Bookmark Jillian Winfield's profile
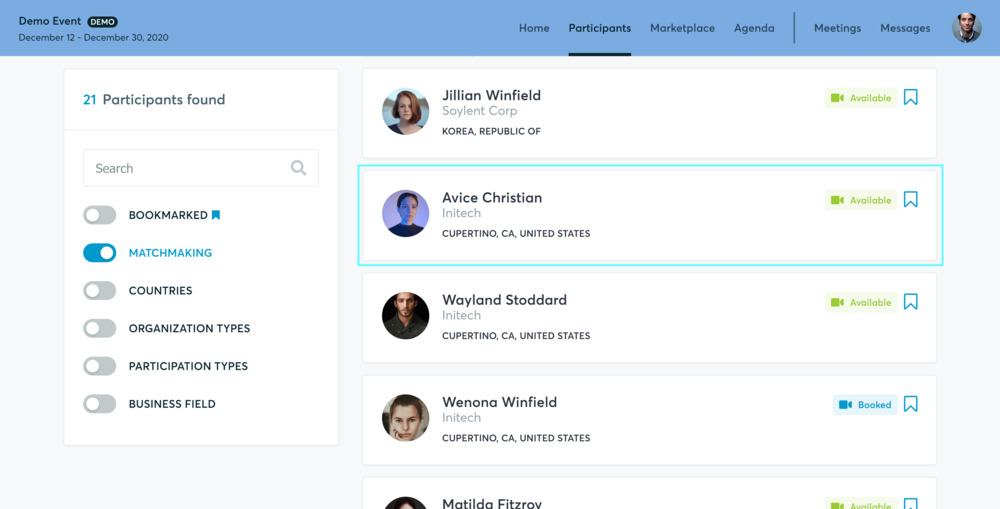 [x=911, y=98]
